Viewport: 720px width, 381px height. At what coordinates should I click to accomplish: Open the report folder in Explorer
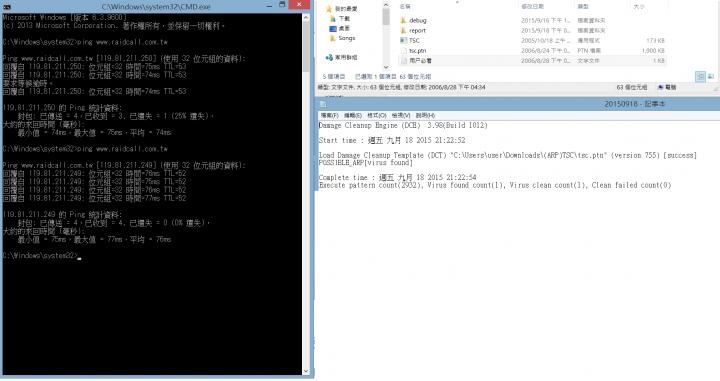(417, 31)
